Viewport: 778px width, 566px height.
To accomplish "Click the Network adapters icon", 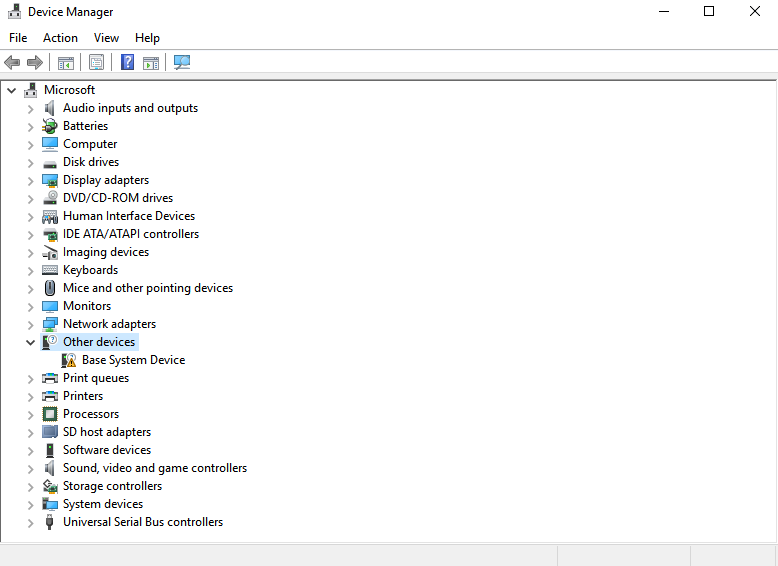I will [50, 324].
